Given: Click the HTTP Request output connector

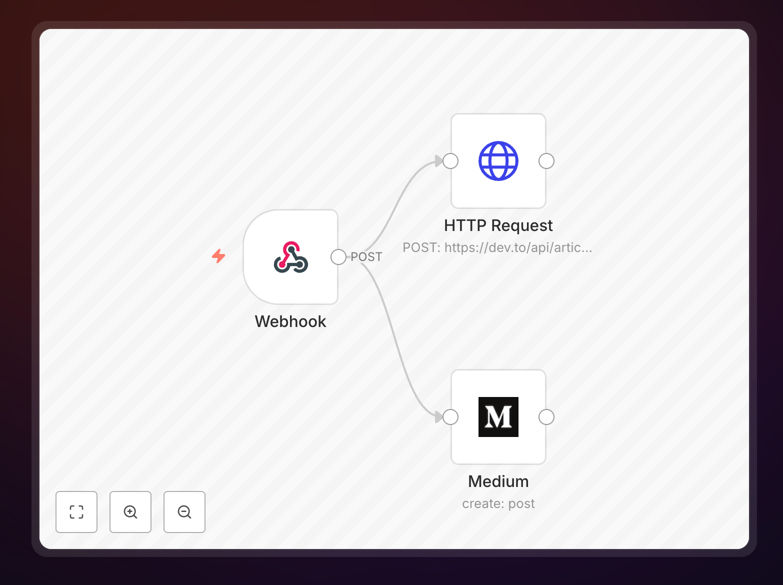Looking at the screenshot, I should [546, 161].
